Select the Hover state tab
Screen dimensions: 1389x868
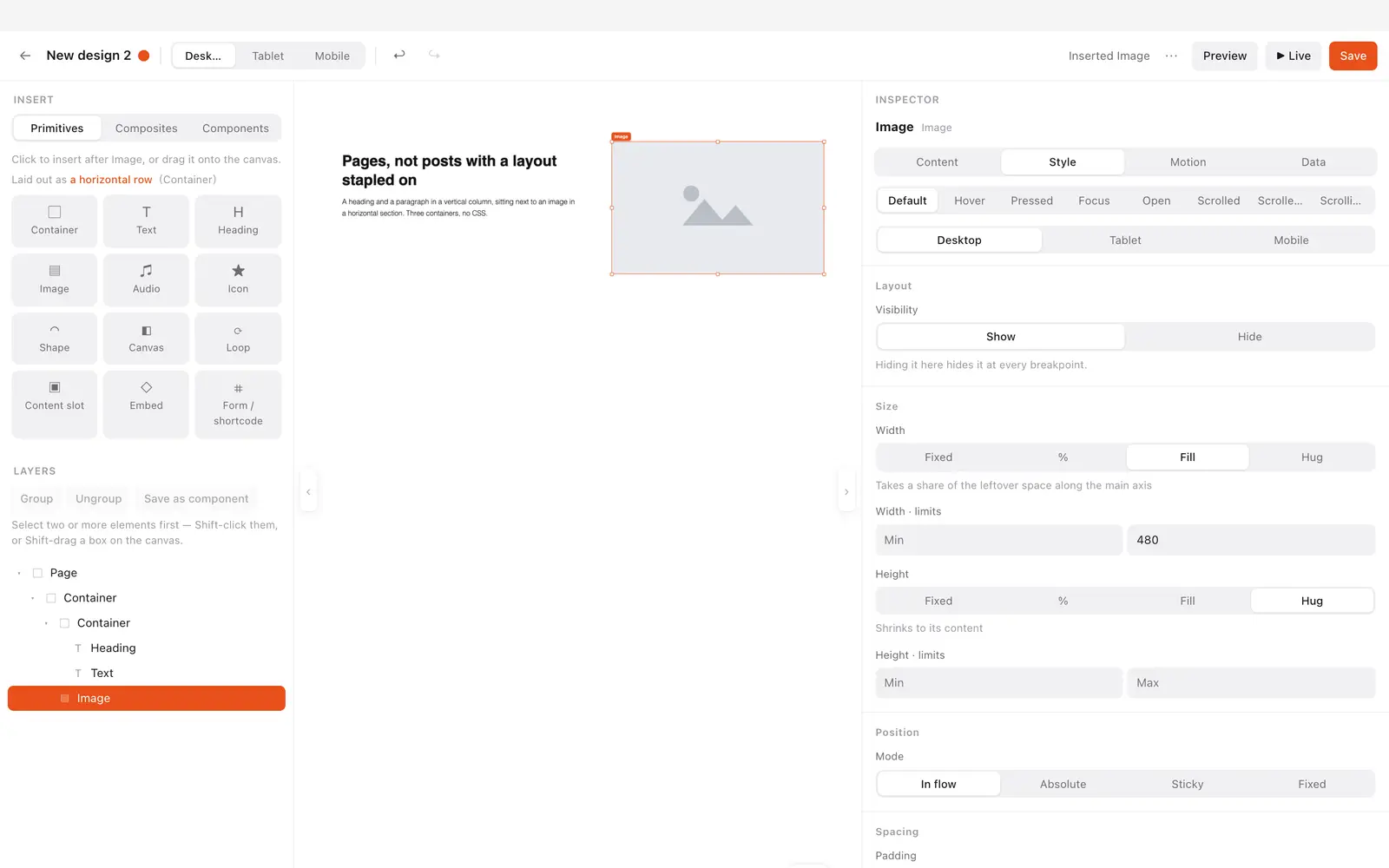click(x=970, y=201)
